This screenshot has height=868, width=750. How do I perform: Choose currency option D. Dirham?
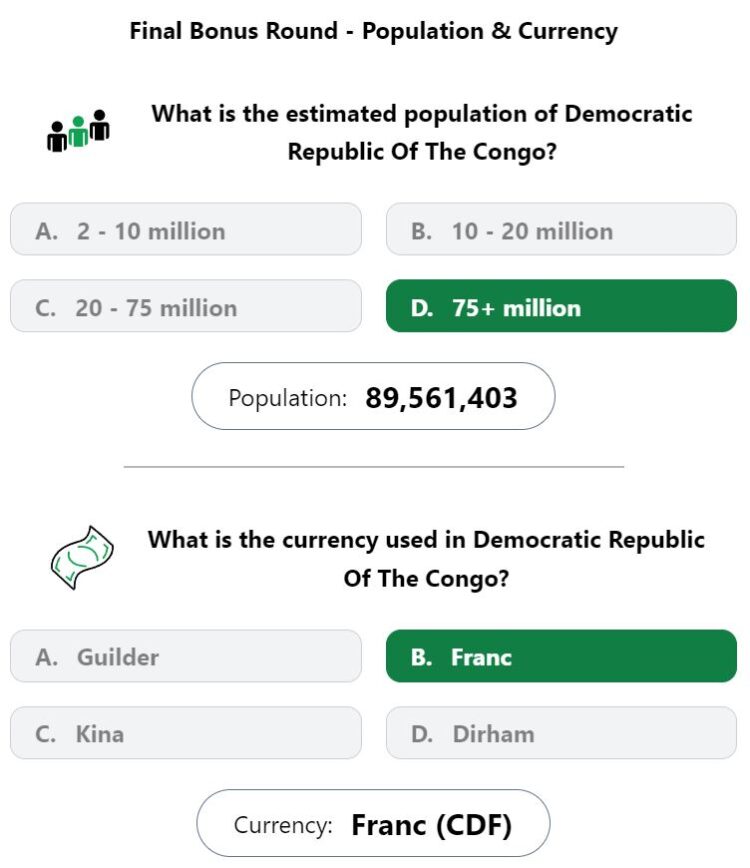(x=561, y=733)
